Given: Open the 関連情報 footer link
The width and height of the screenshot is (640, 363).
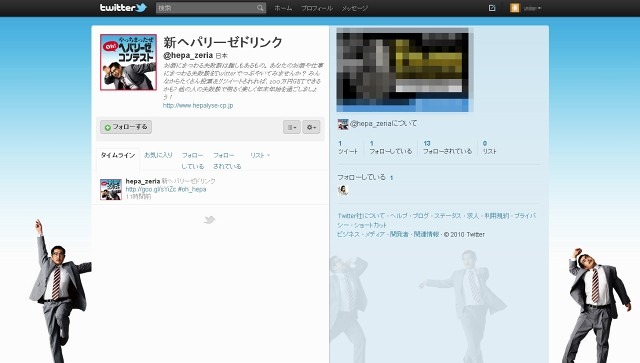Looking at the screenshot, I should 426,234.
